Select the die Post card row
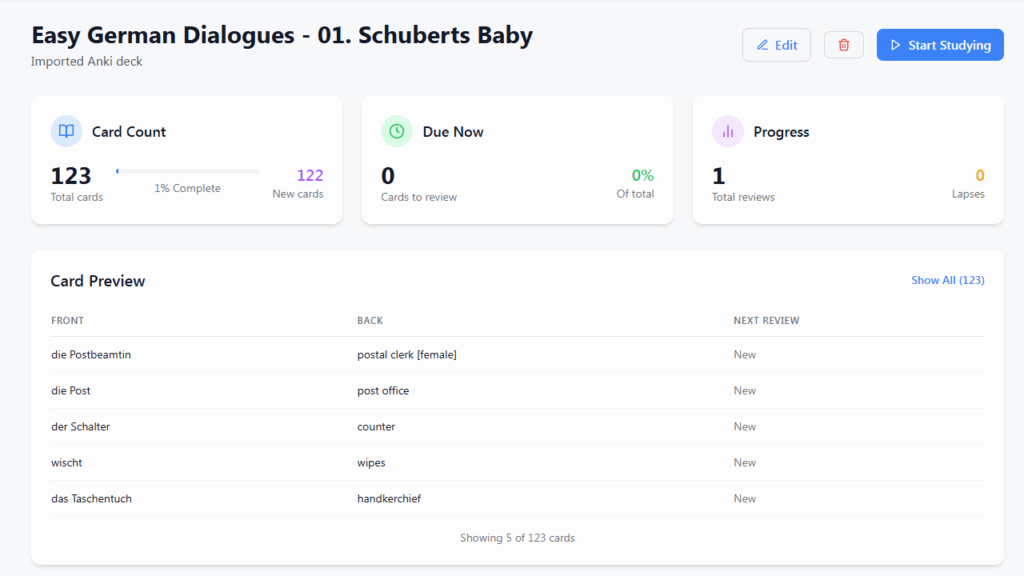1024x576 pixels. point(71,391)
